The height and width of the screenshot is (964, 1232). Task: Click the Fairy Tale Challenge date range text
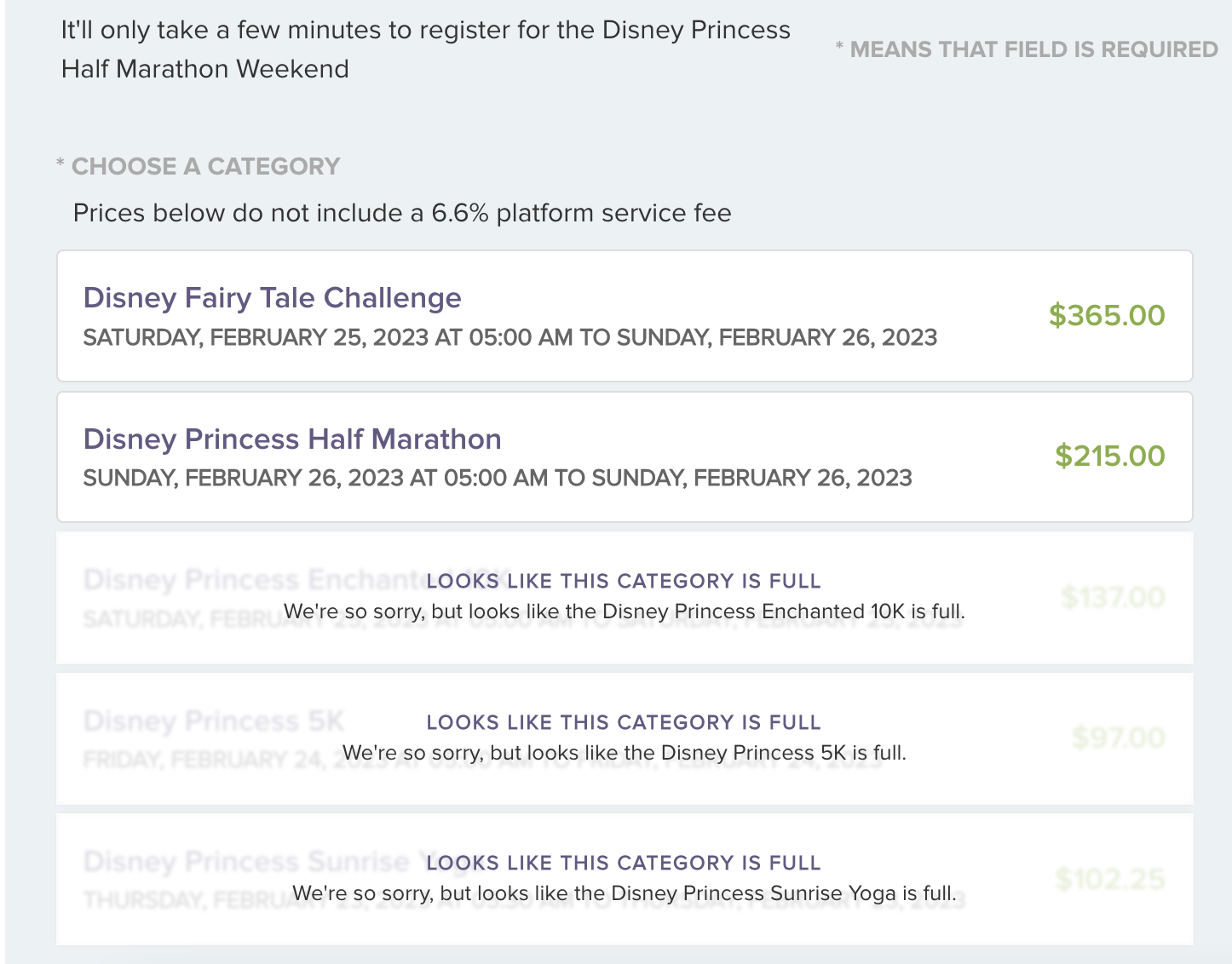pos(509,338)
